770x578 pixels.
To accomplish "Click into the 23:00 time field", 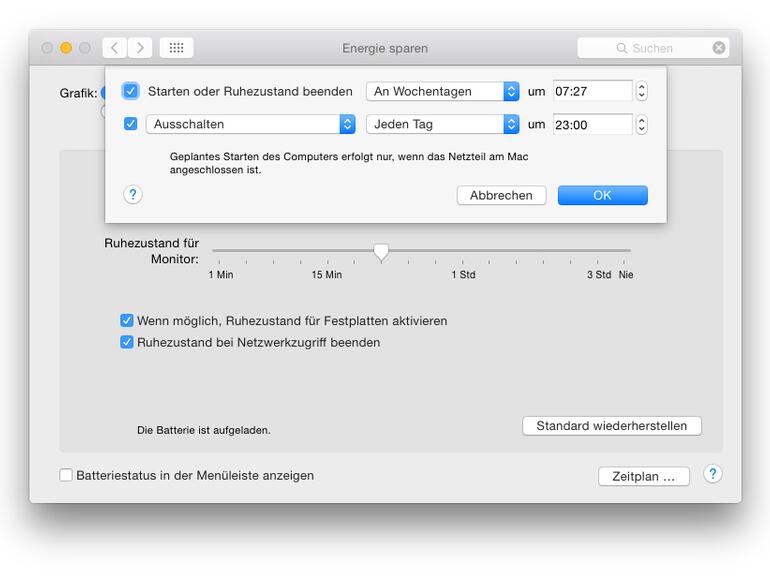I will click(593, 125).
